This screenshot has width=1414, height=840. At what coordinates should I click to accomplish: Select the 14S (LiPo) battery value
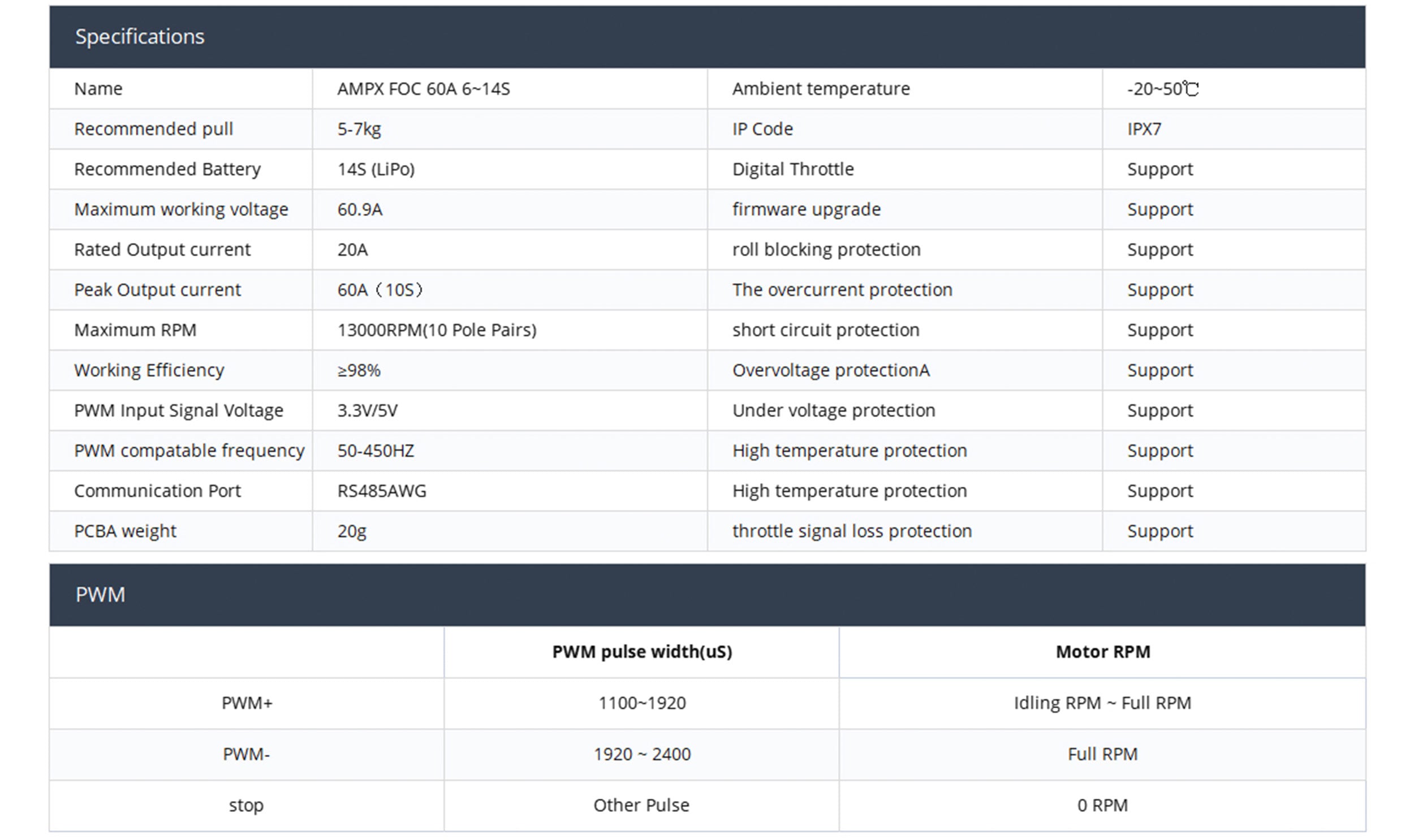coord(376,169)
